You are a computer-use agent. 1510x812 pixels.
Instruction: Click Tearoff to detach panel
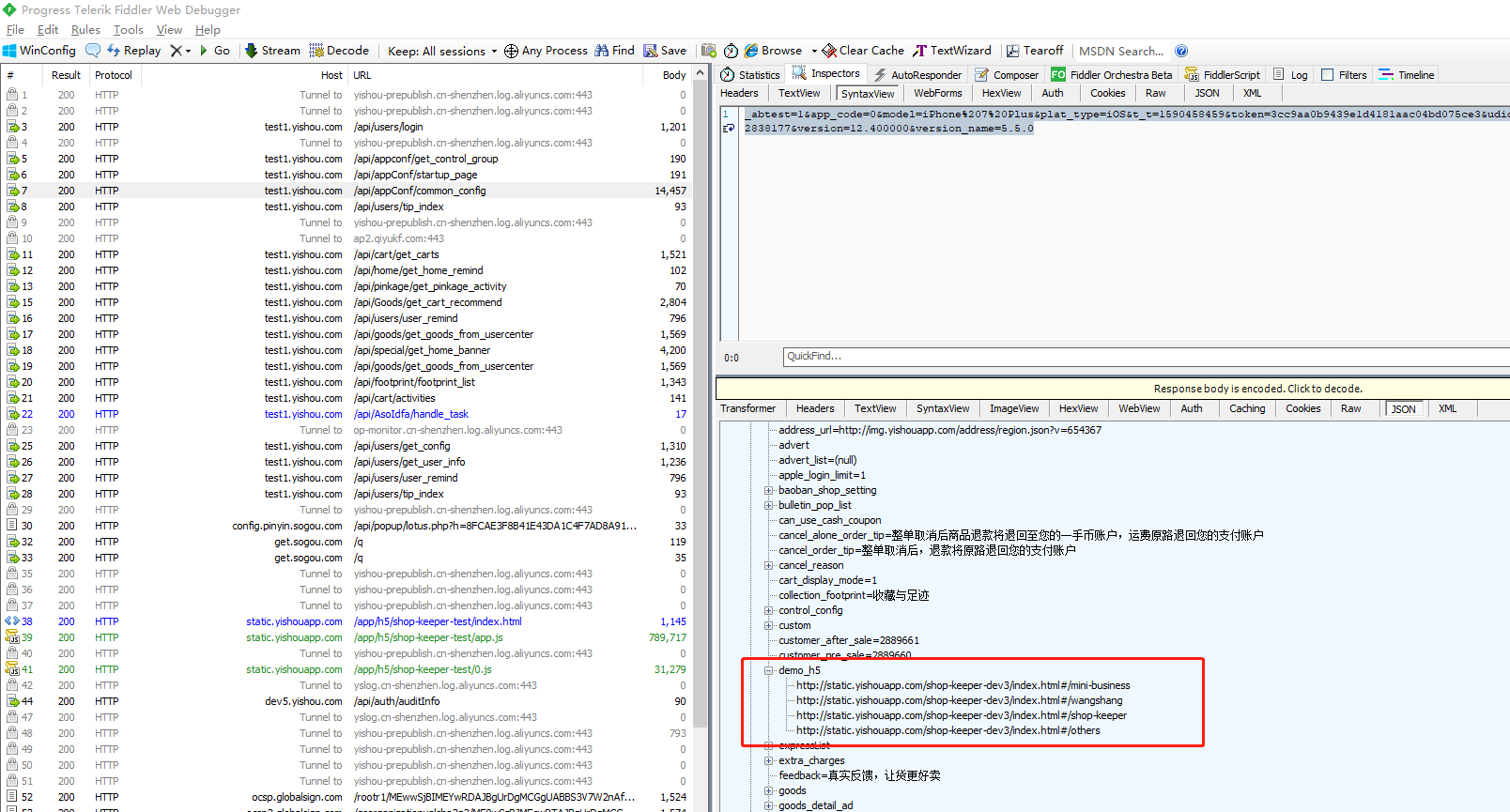click(1035, 51)
